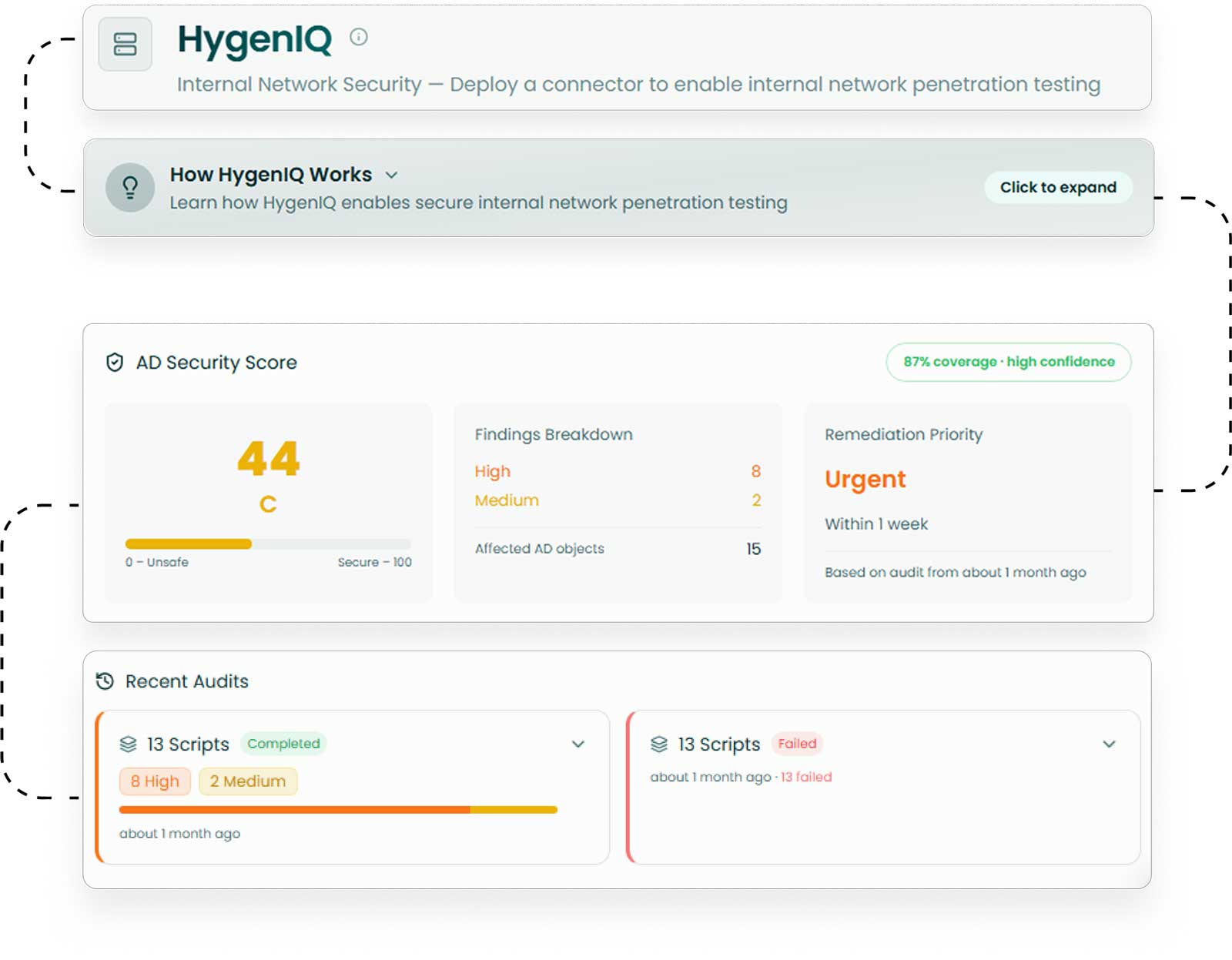Click the 87% coverage high confidence badge
Image resolution: width=1232 pixels, height=960 pixels.
coord(1008,362)
